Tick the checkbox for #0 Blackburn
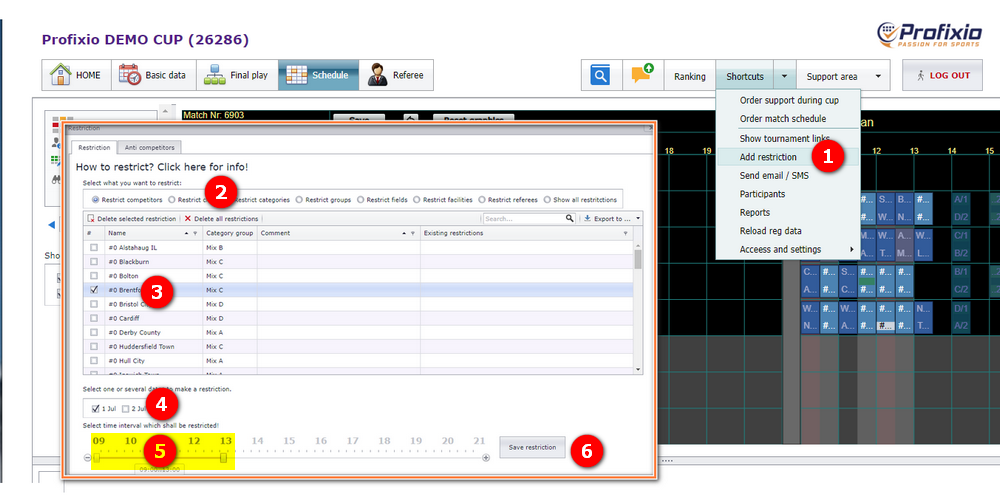1000x503 pixels. 94,261
